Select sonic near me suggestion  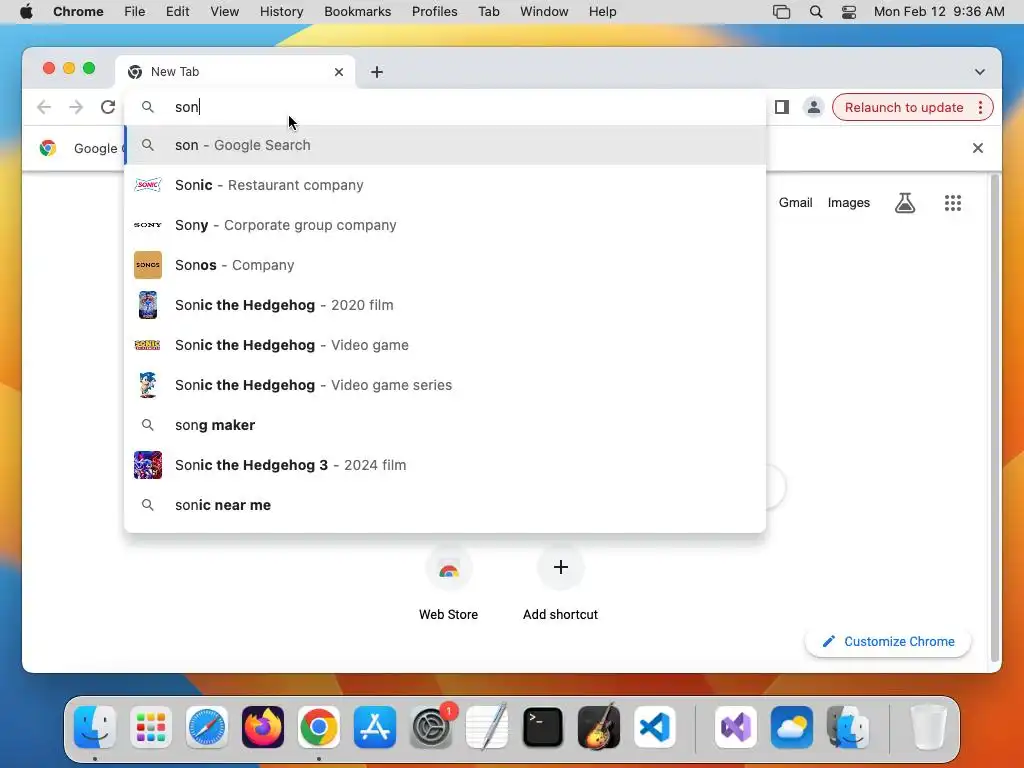click(x=445, y=505)
